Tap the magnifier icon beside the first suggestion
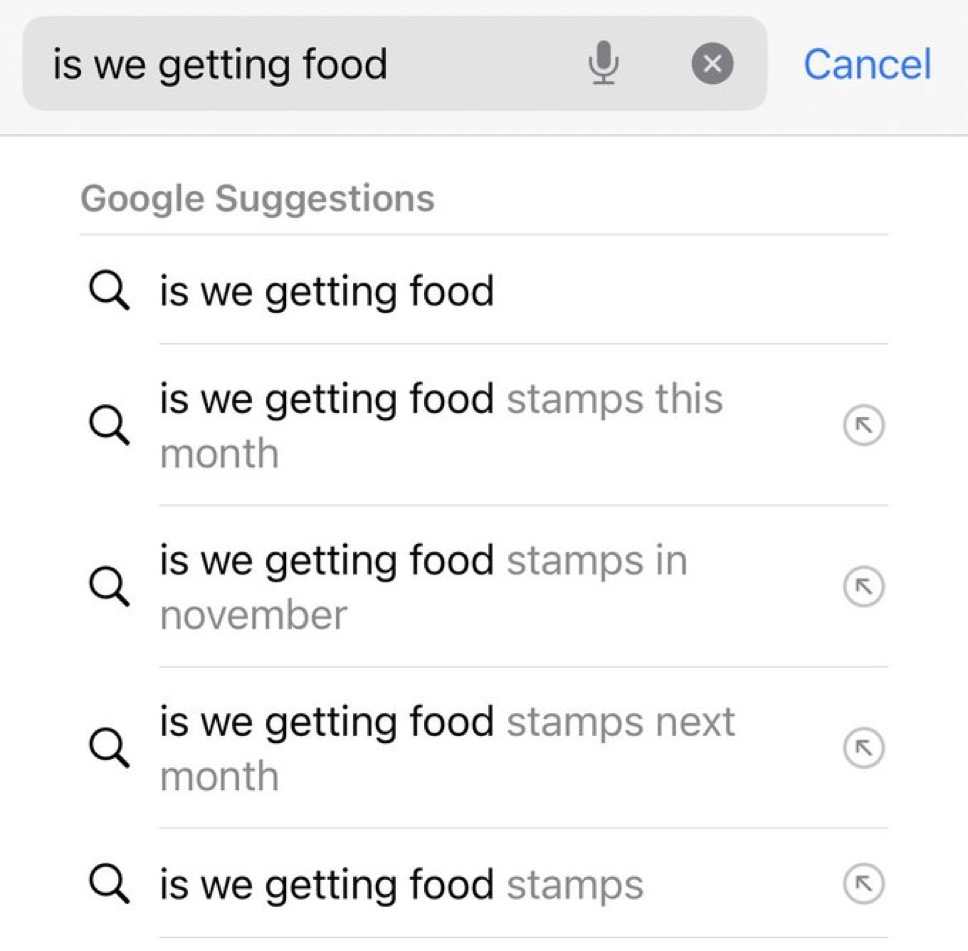This screenshot has width=968, height=951. (x=109, y=292)
